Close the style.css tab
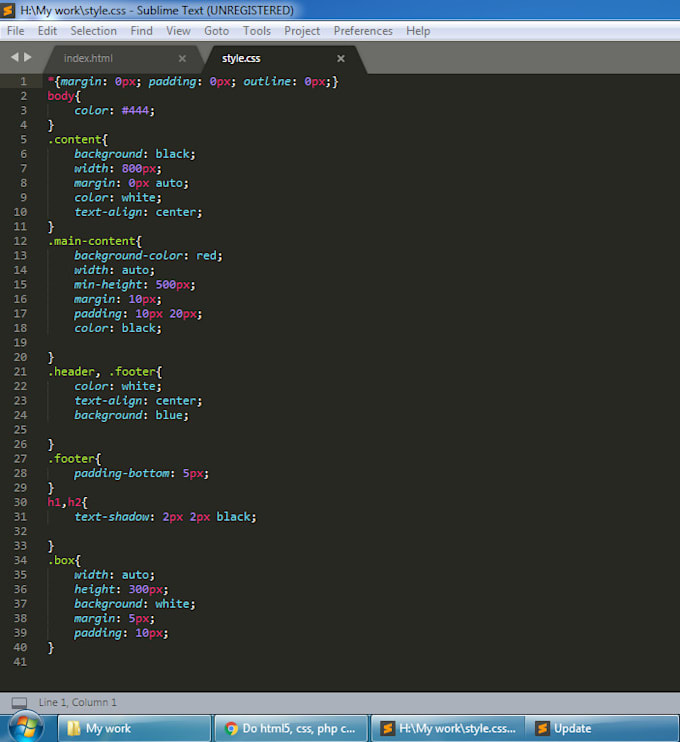Viewport: 680px width, 742px height. (x=340, y=59)
